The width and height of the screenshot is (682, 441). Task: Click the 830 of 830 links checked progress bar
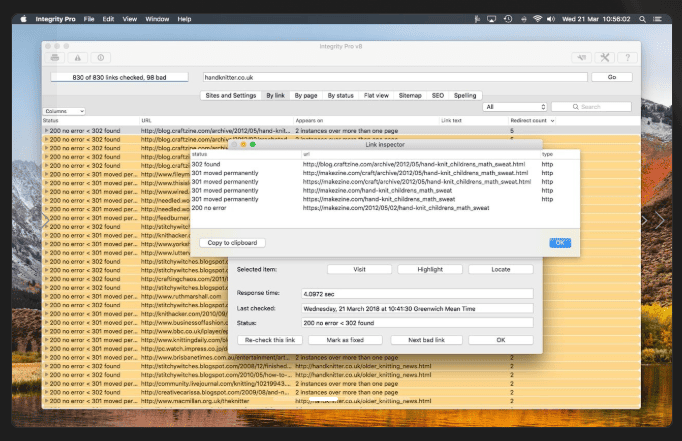119,77
